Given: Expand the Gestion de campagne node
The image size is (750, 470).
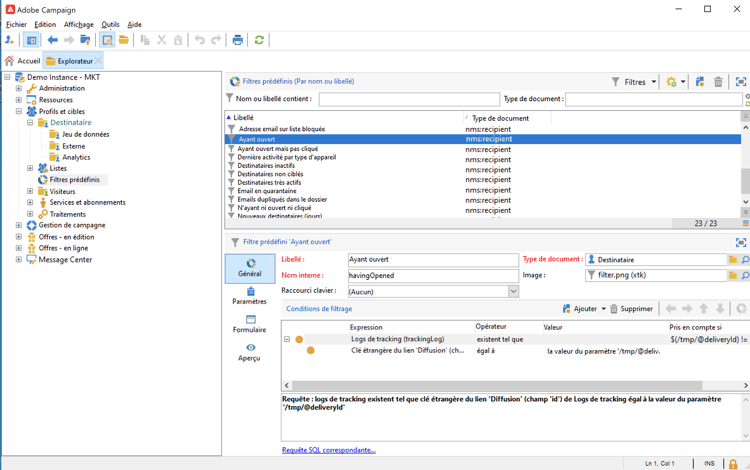Looking at the screenshot, I should tap(19, 225).
